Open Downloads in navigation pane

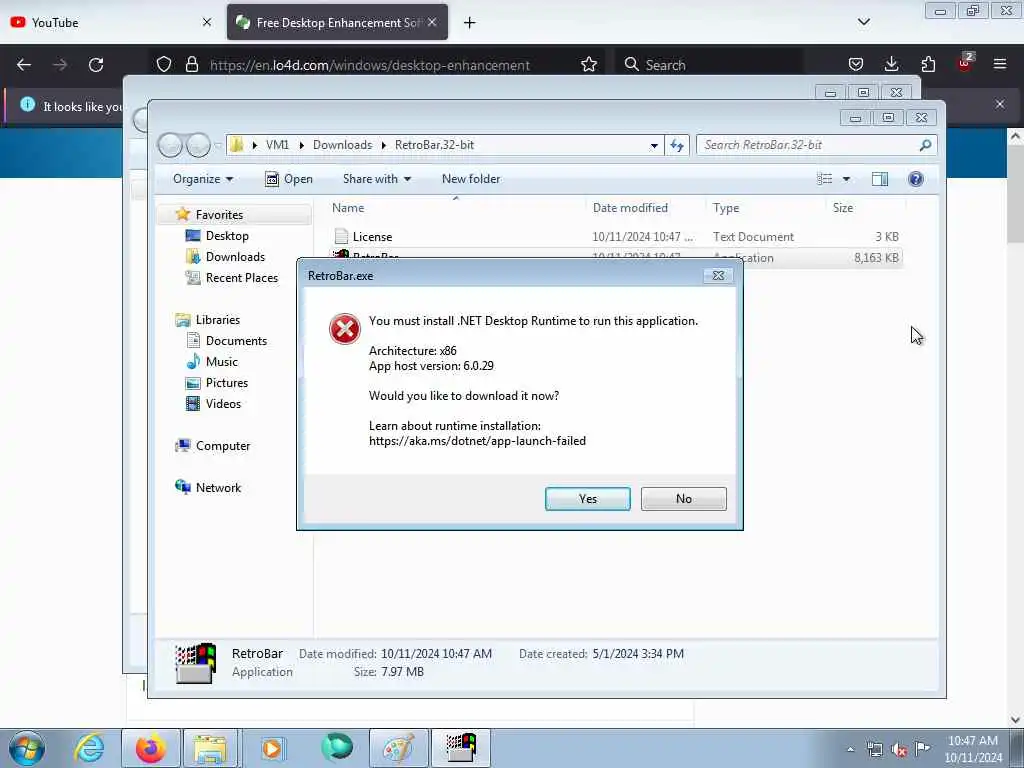(235, 257)
